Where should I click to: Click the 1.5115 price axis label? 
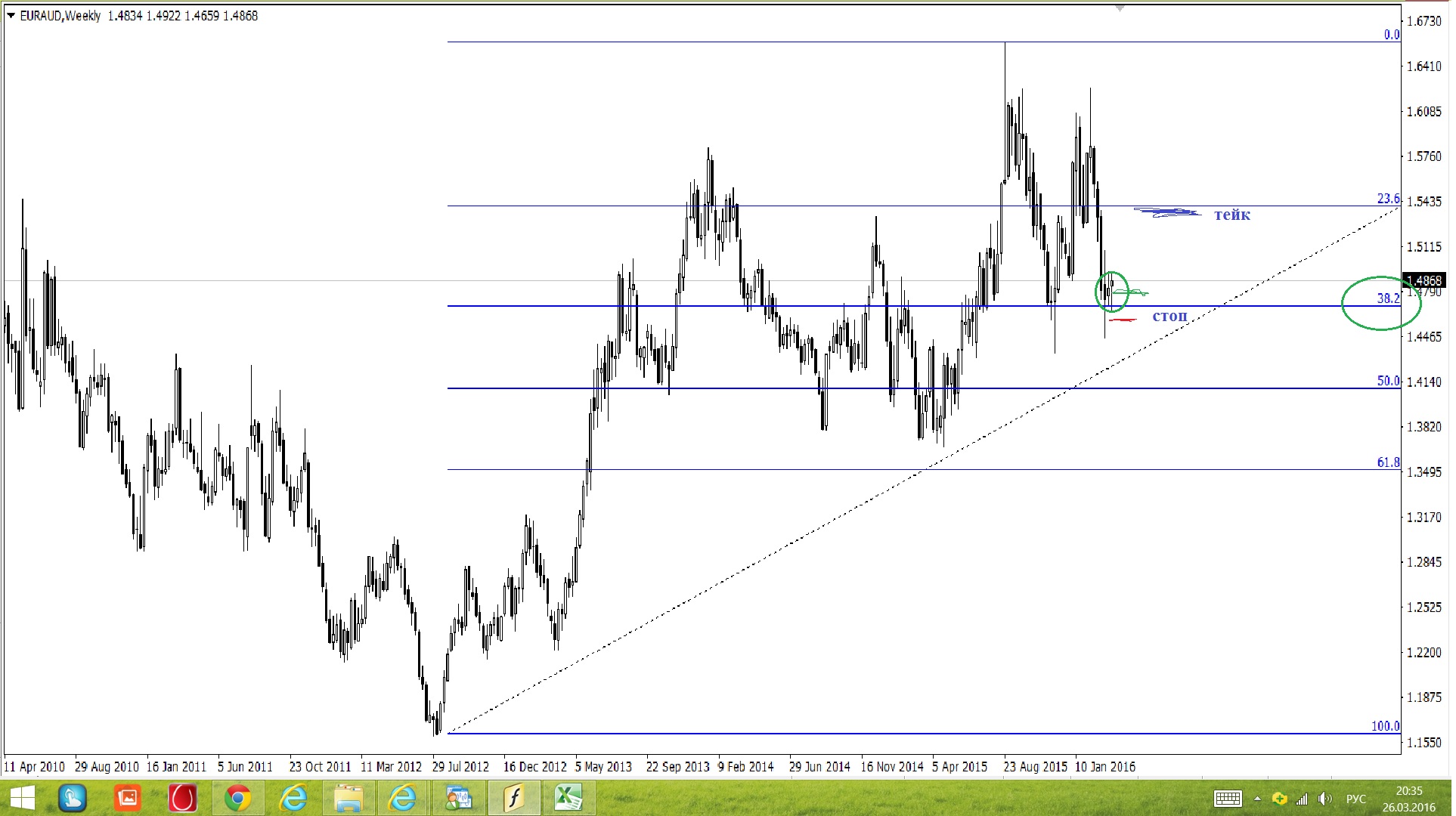click(x=1423, y=247)
